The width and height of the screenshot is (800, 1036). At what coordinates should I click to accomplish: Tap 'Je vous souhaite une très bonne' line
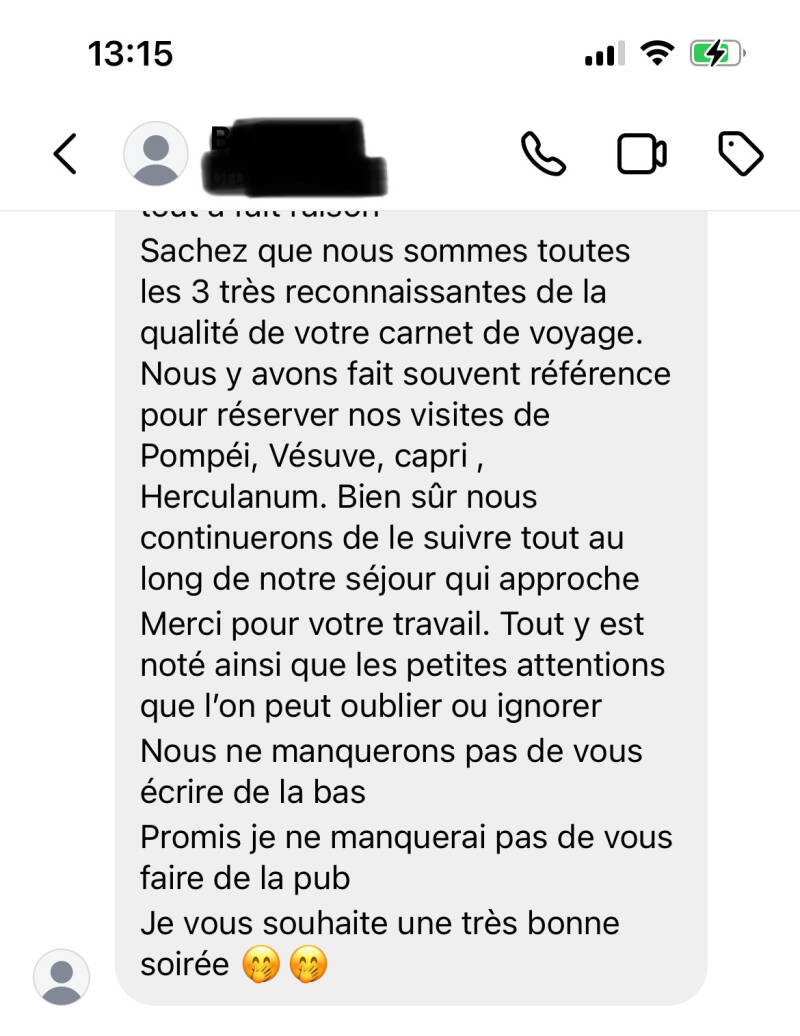coord(380,923)
